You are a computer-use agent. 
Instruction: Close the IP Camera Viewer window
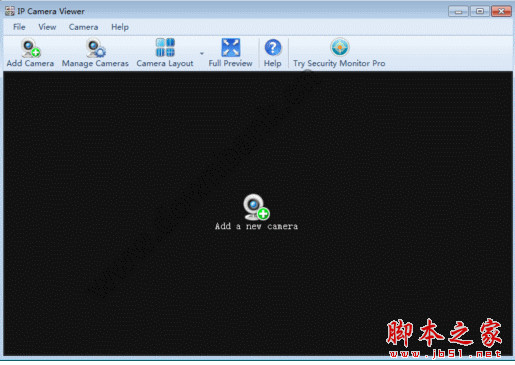[x=501, y=11]
